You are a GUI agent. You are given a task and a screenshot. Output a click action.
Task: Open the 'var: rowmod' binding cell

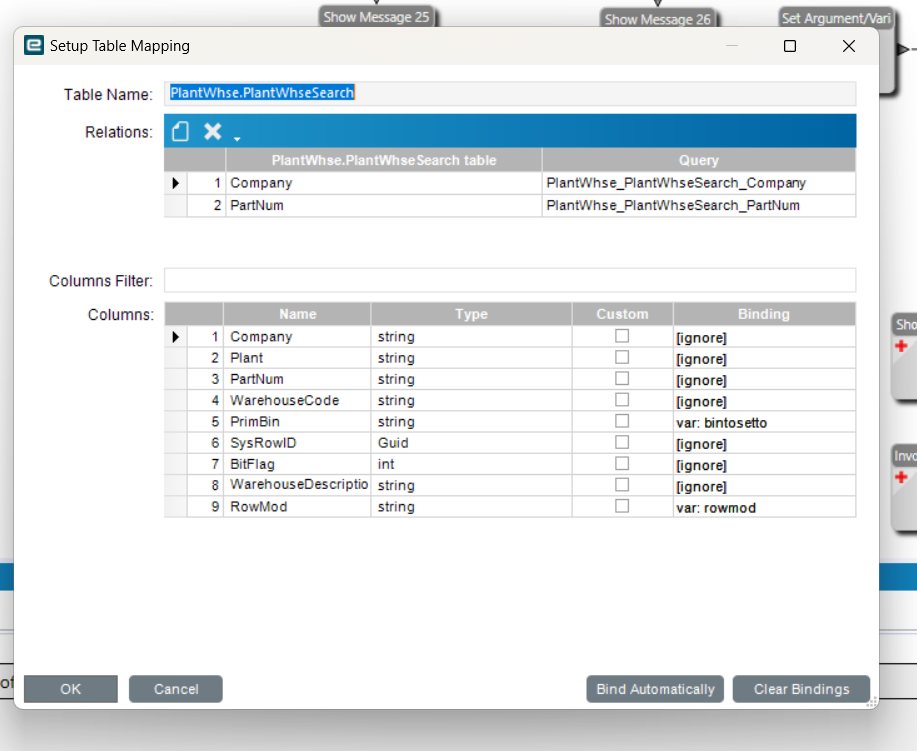coord(764,507)
